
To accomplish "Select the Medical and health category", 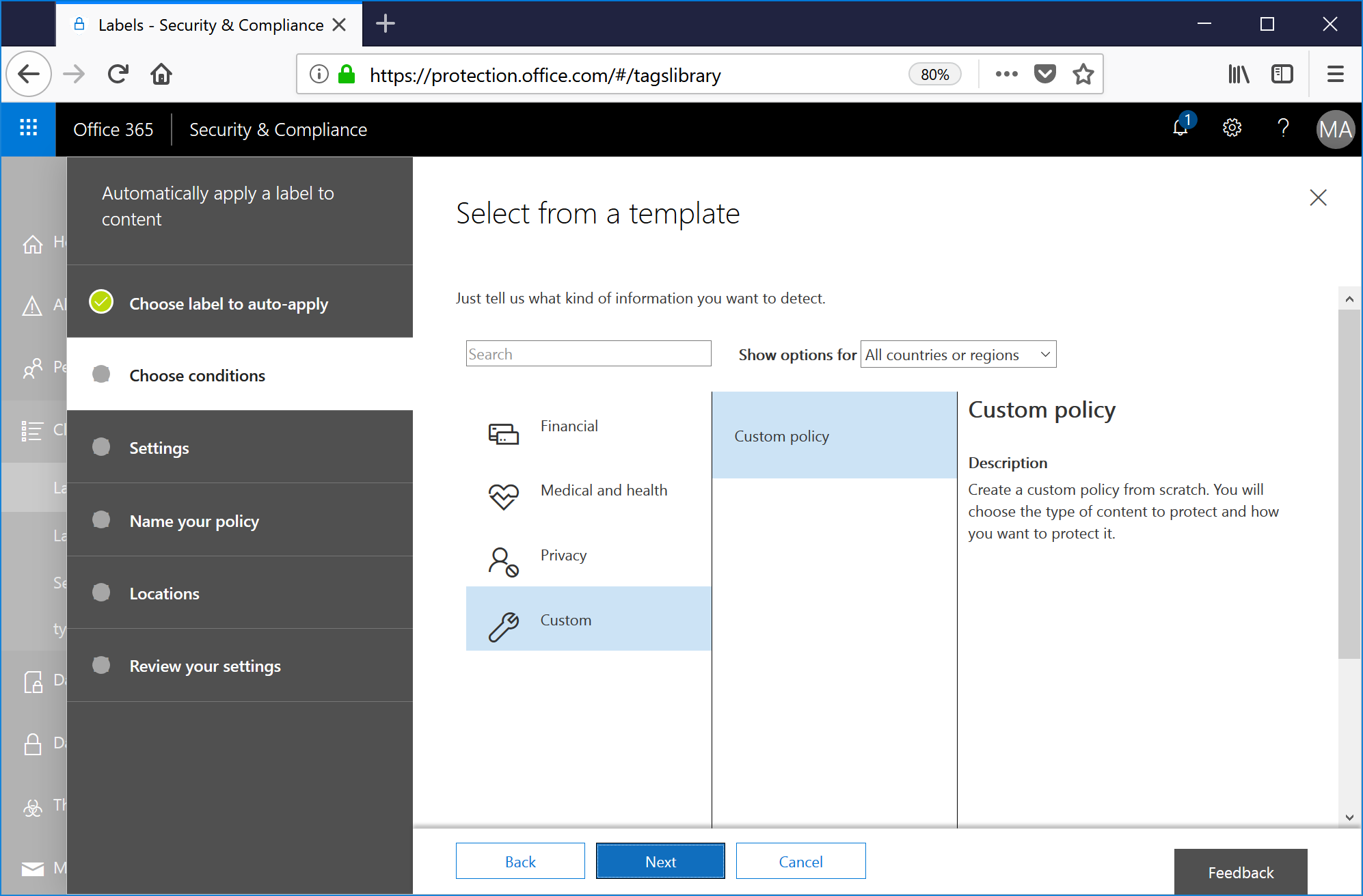I will click(x=604, y=490).
